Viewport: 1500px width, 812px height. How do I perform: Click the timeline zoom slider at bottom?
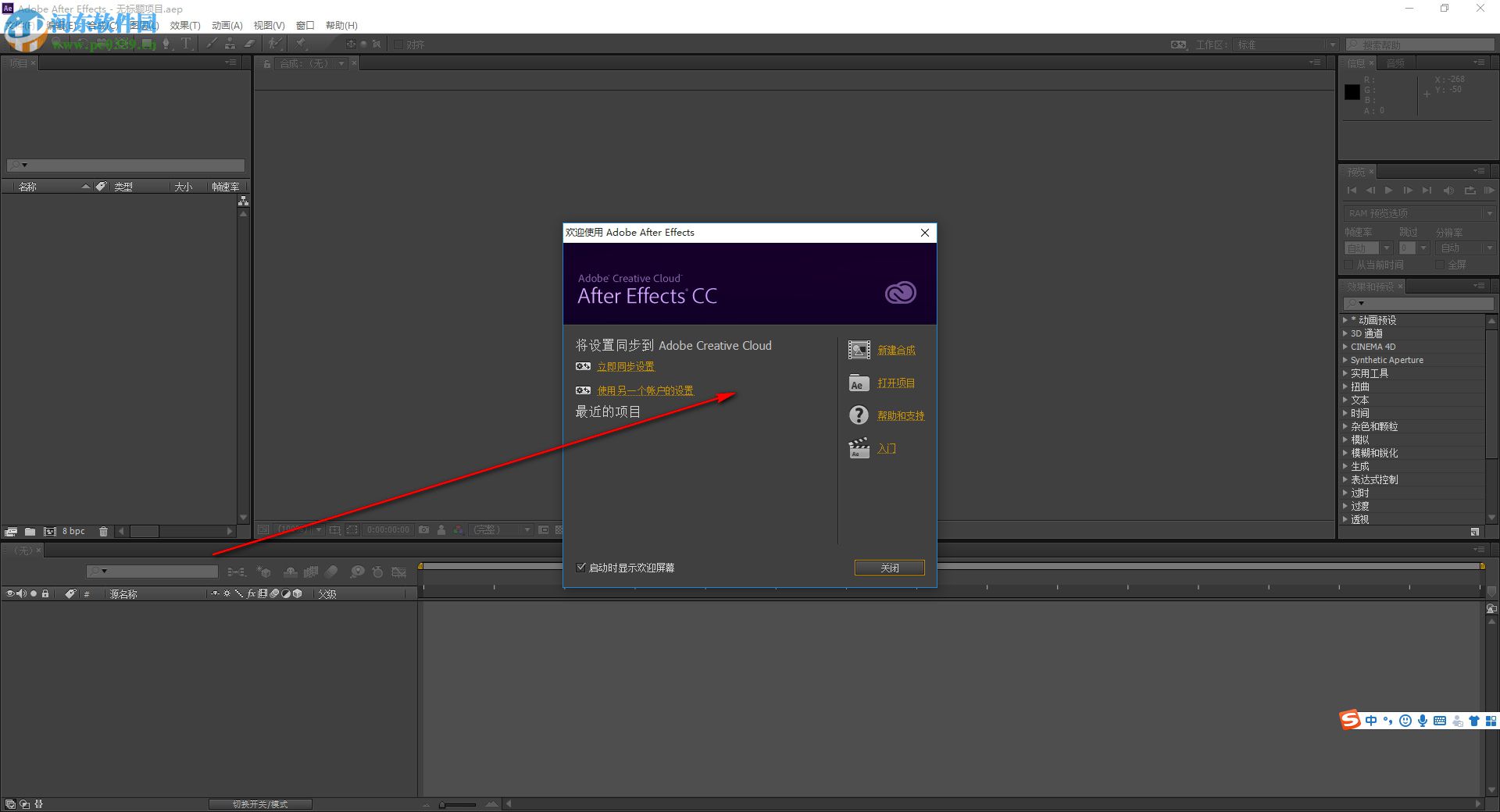458,804
